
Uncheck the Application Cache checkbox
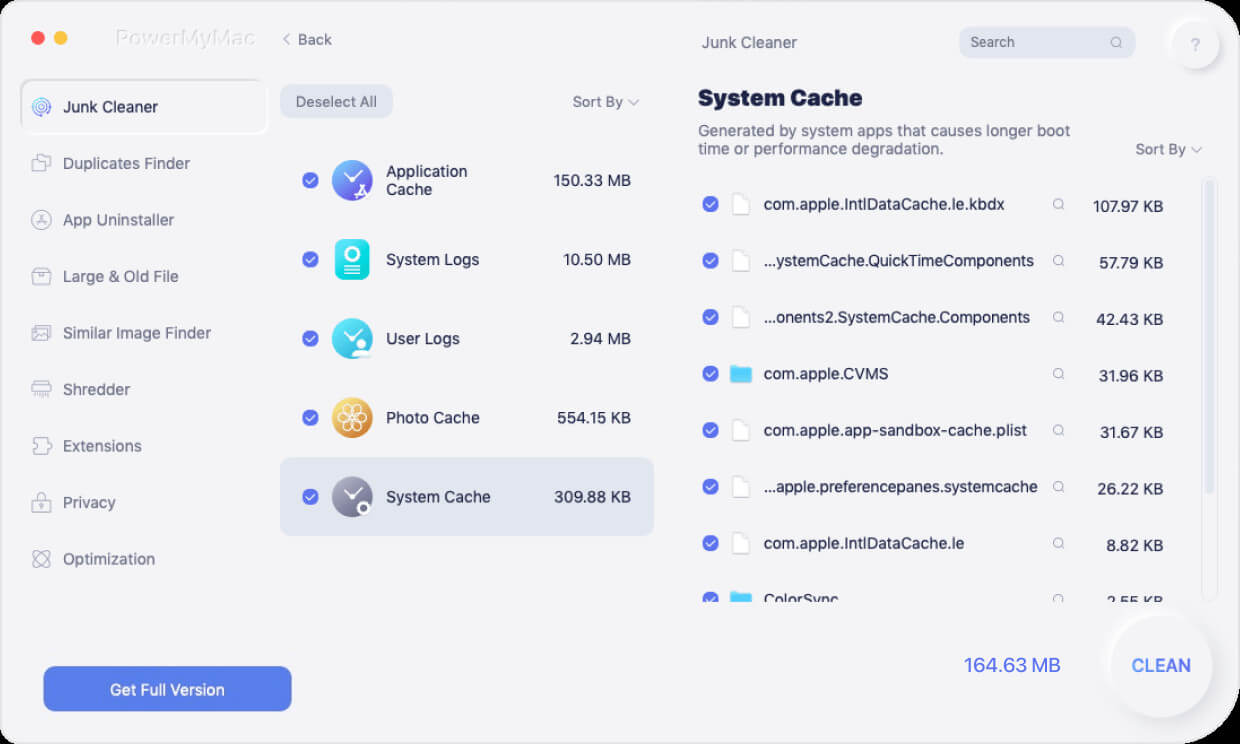(x=310, y=180)
